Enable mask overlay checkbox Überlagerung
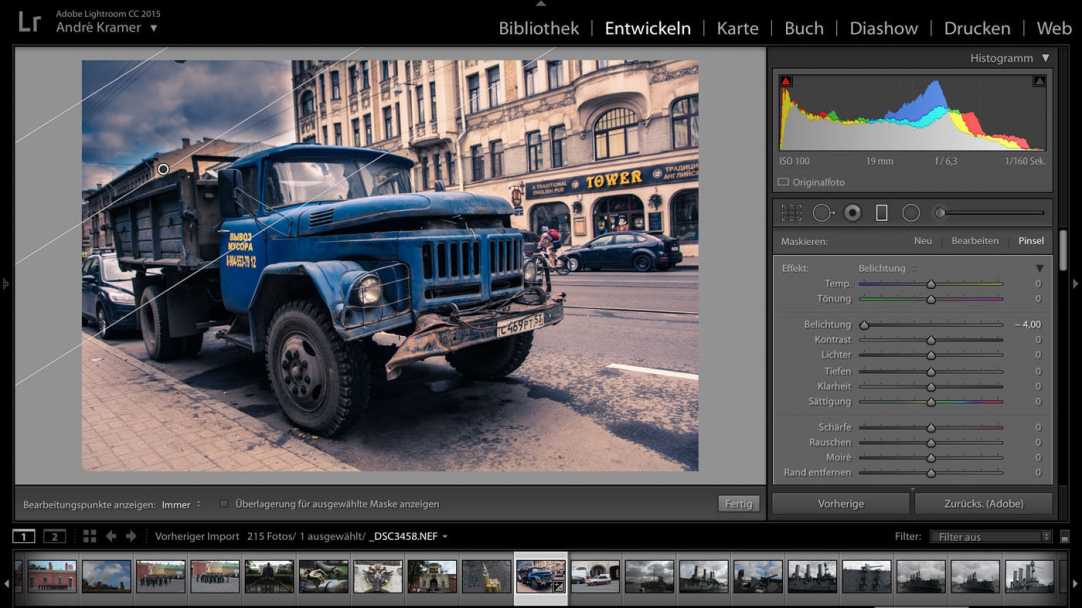 [x=224, y=504]
